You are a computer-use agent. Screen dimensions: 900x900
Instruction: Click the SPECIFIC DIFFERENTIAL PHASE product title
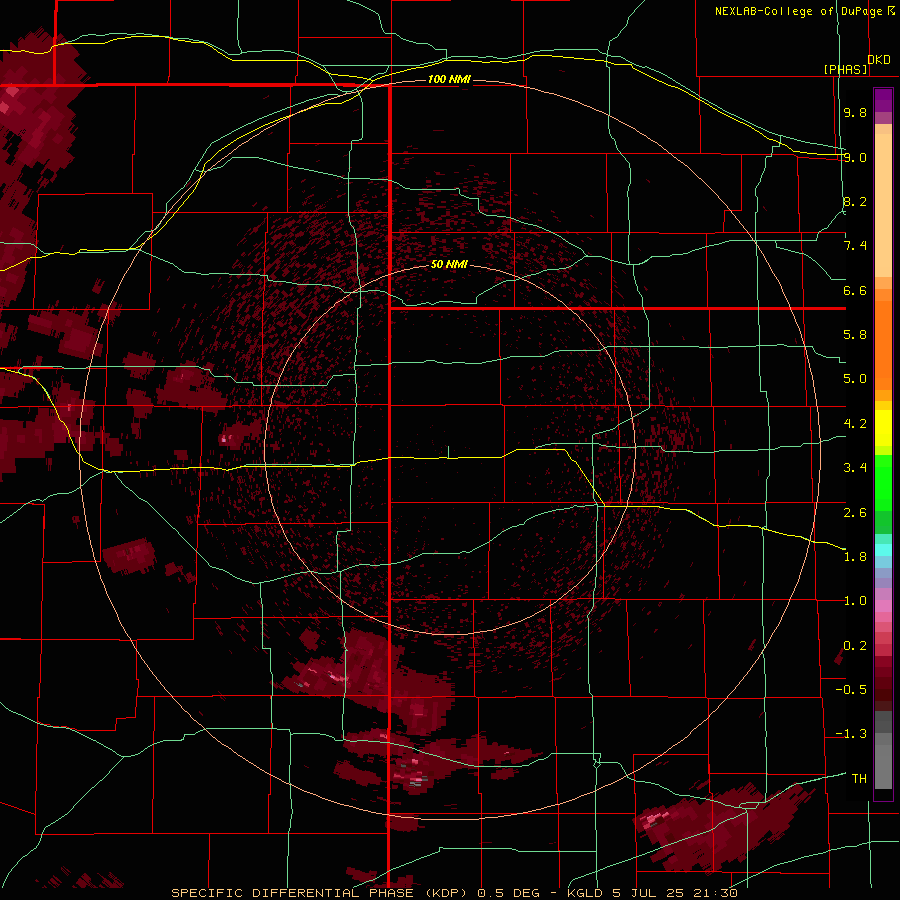click(x=292, y=893)
